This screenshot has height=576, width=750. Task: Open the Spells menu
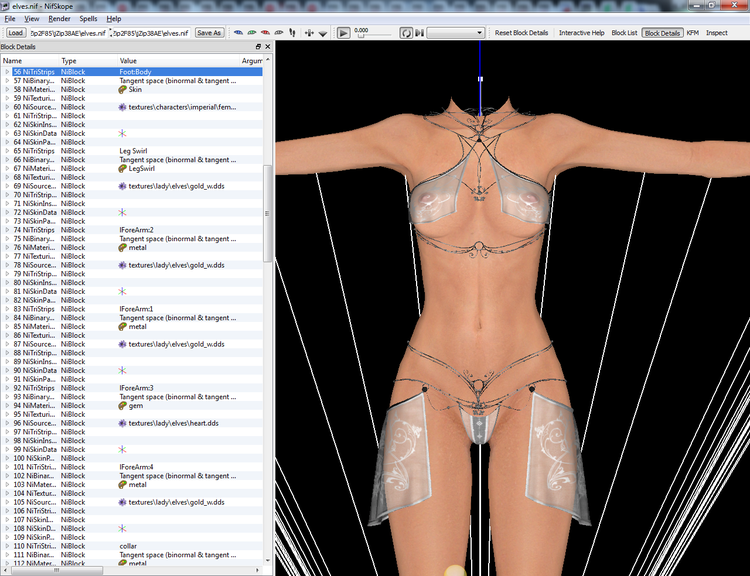click(x=88, y=19)
